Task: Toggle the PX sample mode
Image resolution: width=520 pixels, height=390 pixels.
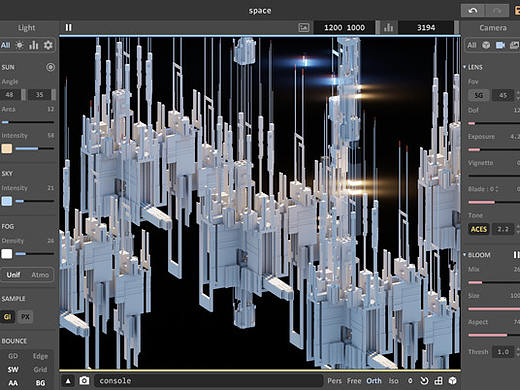Action: pyautogui.click(x=25, y=317)
